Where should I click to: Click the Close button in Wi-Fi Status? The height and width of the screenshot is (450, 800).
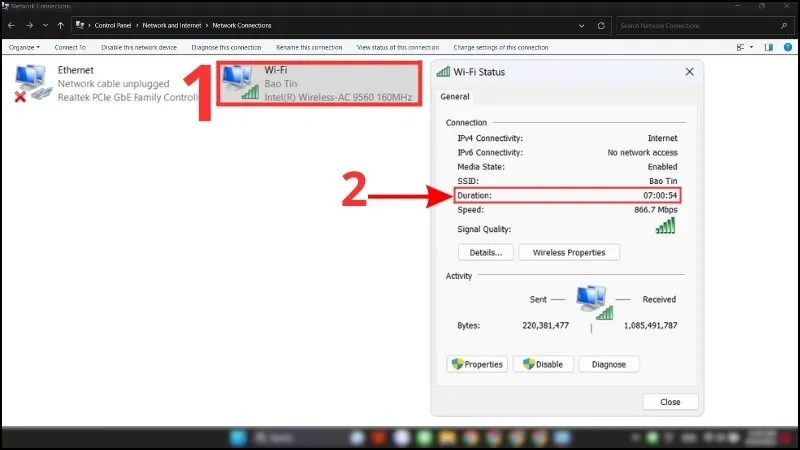pyautogui.click(x=670, y=402)
